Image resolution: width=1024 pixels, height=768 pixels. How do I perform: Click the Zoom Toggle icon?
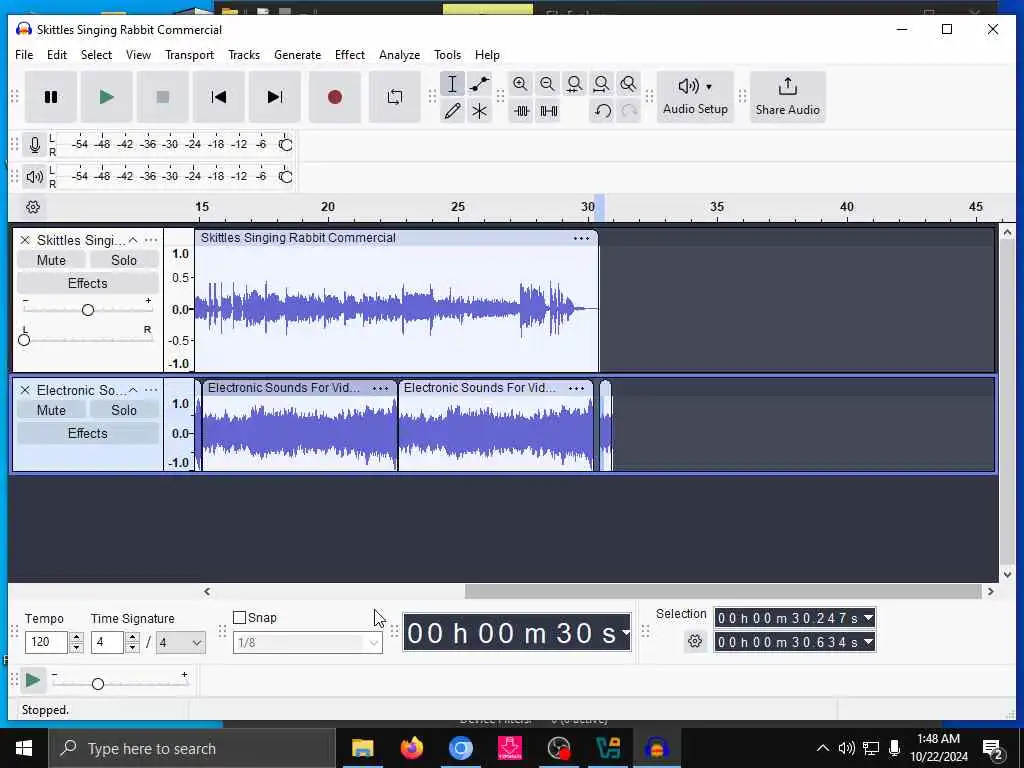628,84
